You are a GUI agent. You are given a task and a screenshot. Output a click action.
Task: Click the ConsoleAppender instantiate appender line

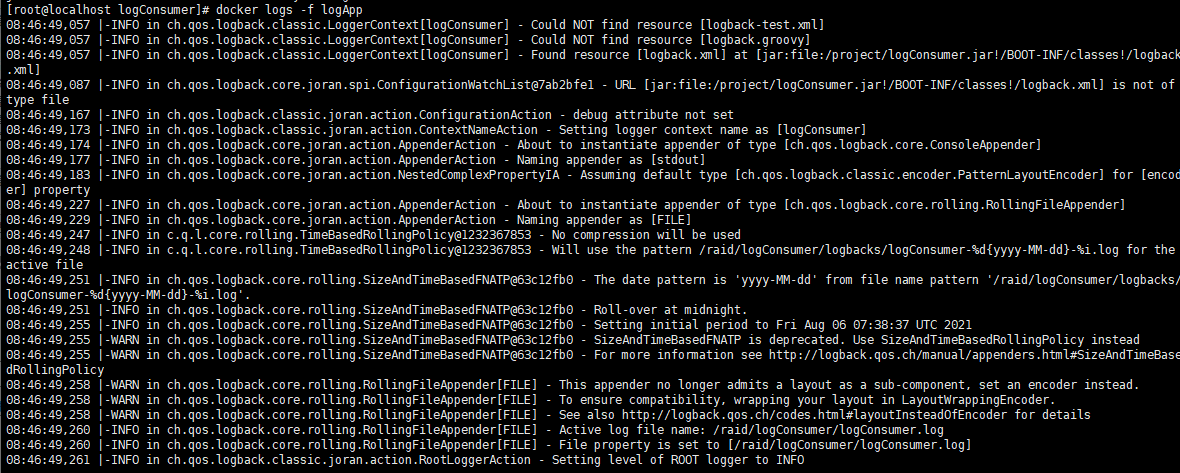click(524, 145)
